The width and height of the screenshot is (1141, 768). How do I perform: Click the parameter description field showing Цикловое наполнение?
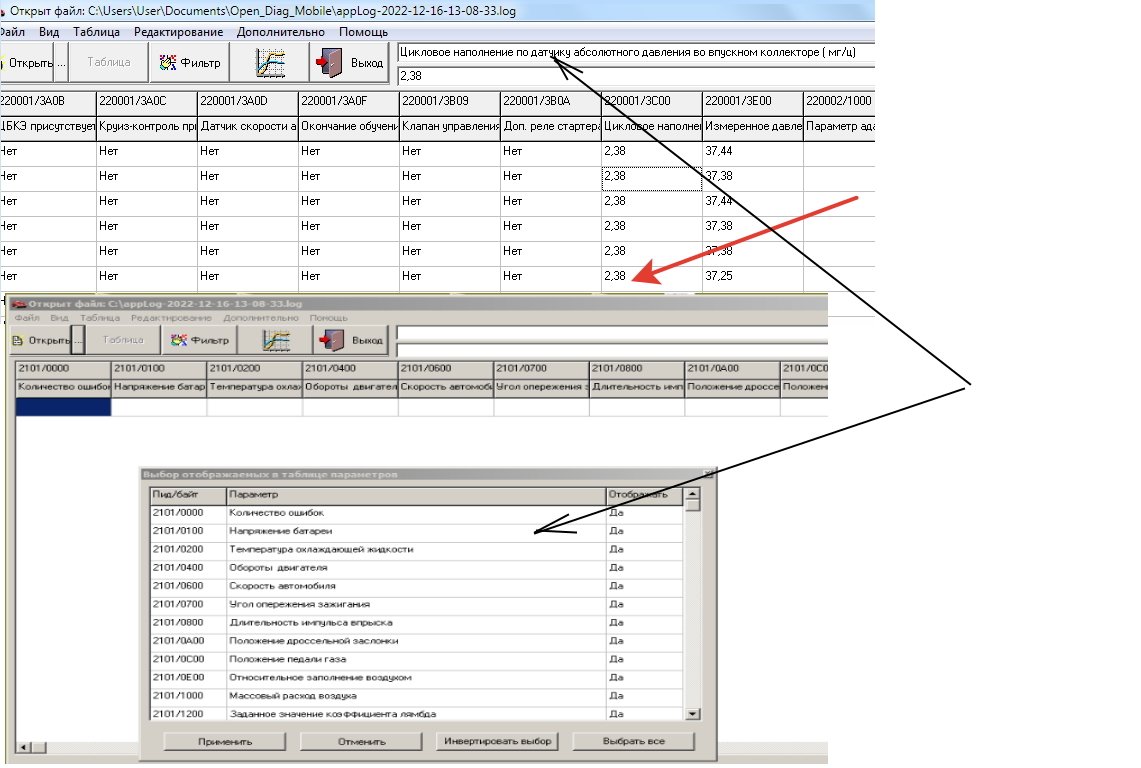pos(636,52)
